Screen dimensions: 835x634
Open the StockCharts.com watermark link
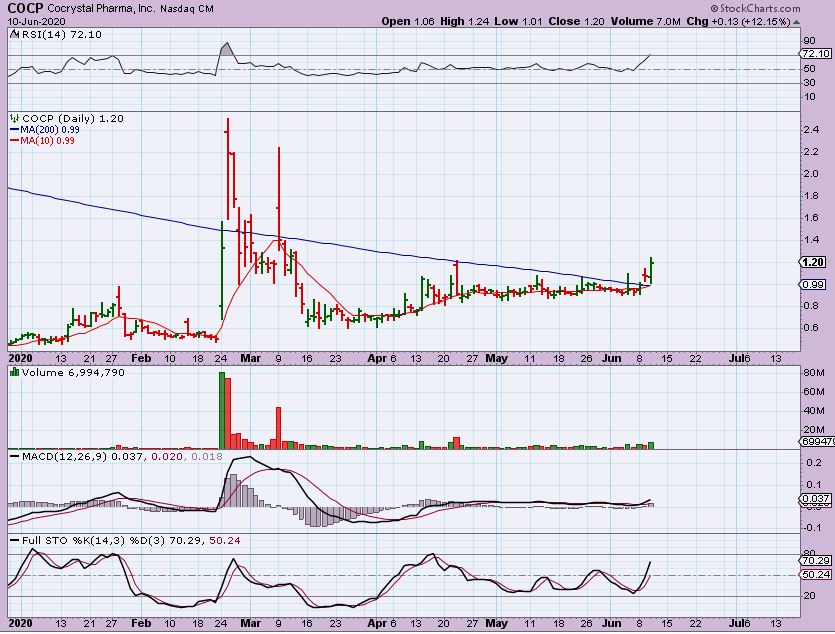pos(785,8)
